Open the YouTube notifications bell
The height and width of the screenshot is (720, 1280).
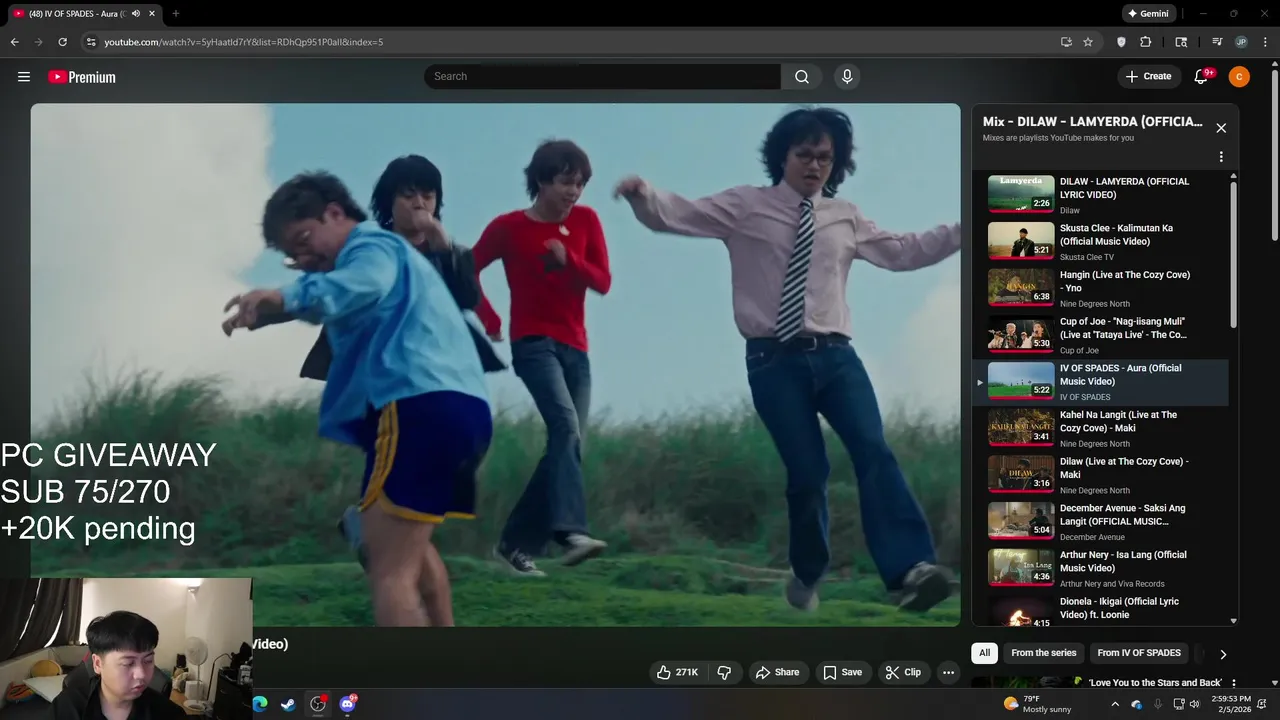coord(1202,77)
